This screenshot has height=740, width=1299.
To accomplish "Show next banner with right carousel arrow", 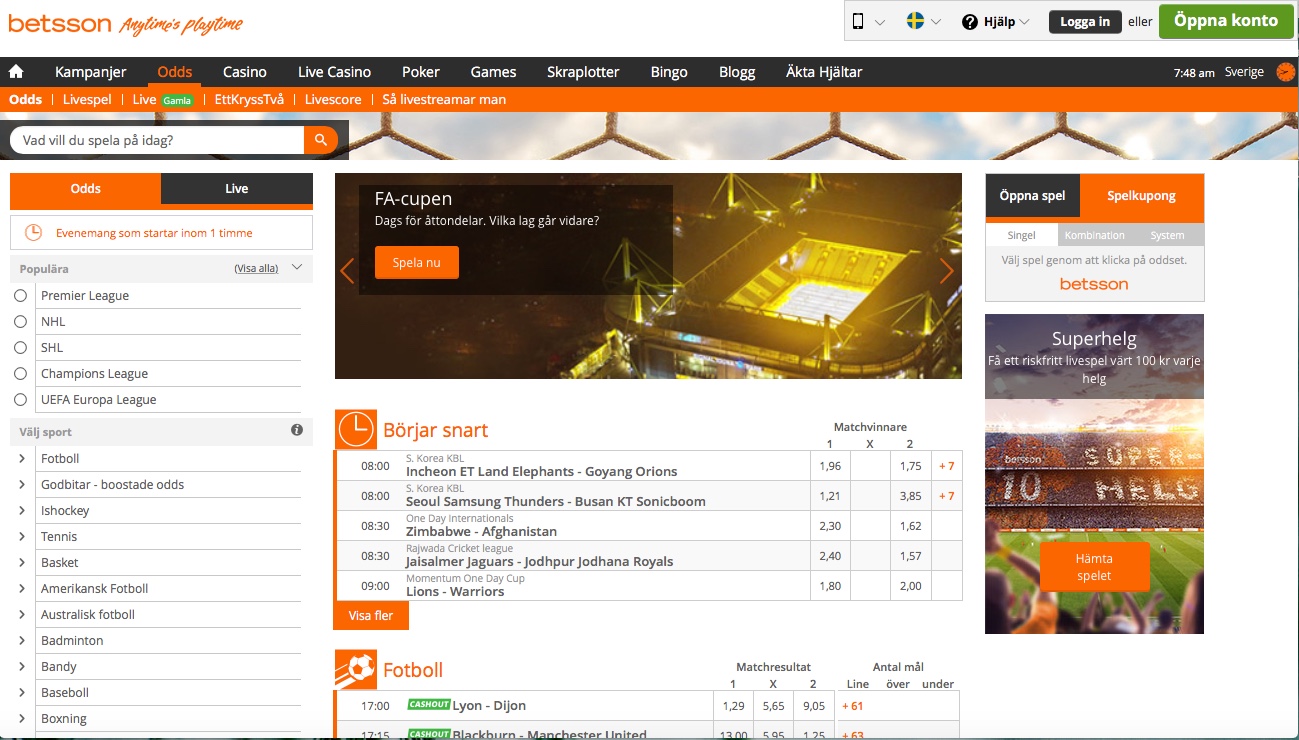I will coord(946,271).
